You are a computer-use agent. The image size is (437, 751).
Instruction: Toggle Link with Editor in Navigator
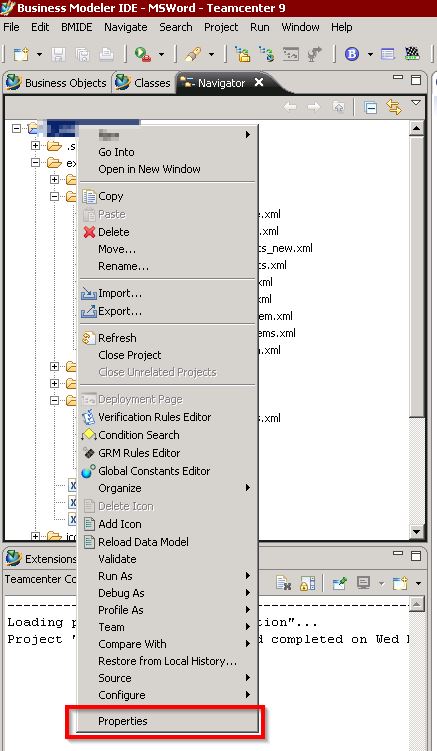coord(394,107)
